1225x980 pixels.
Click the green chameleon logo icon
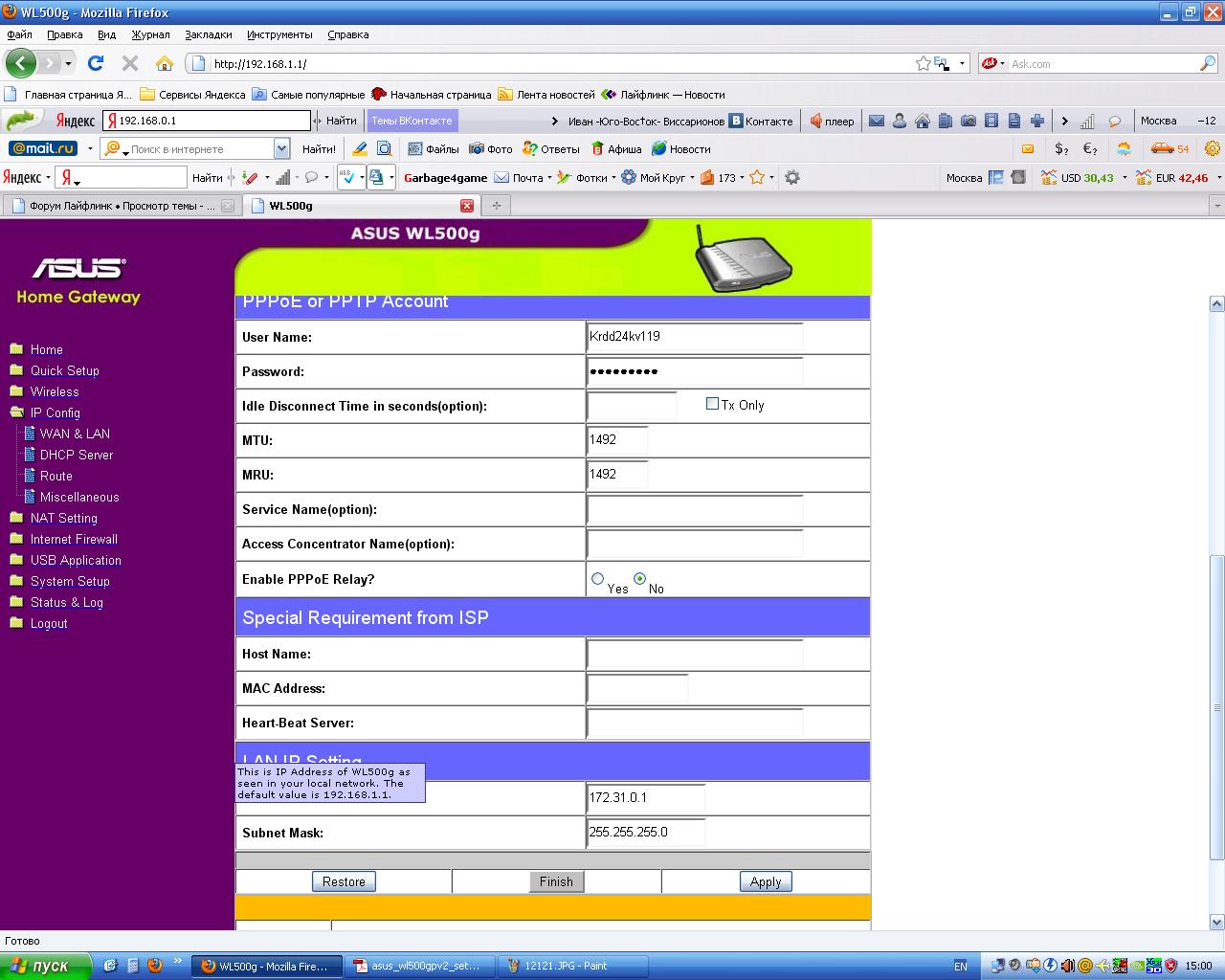point(23,121)
